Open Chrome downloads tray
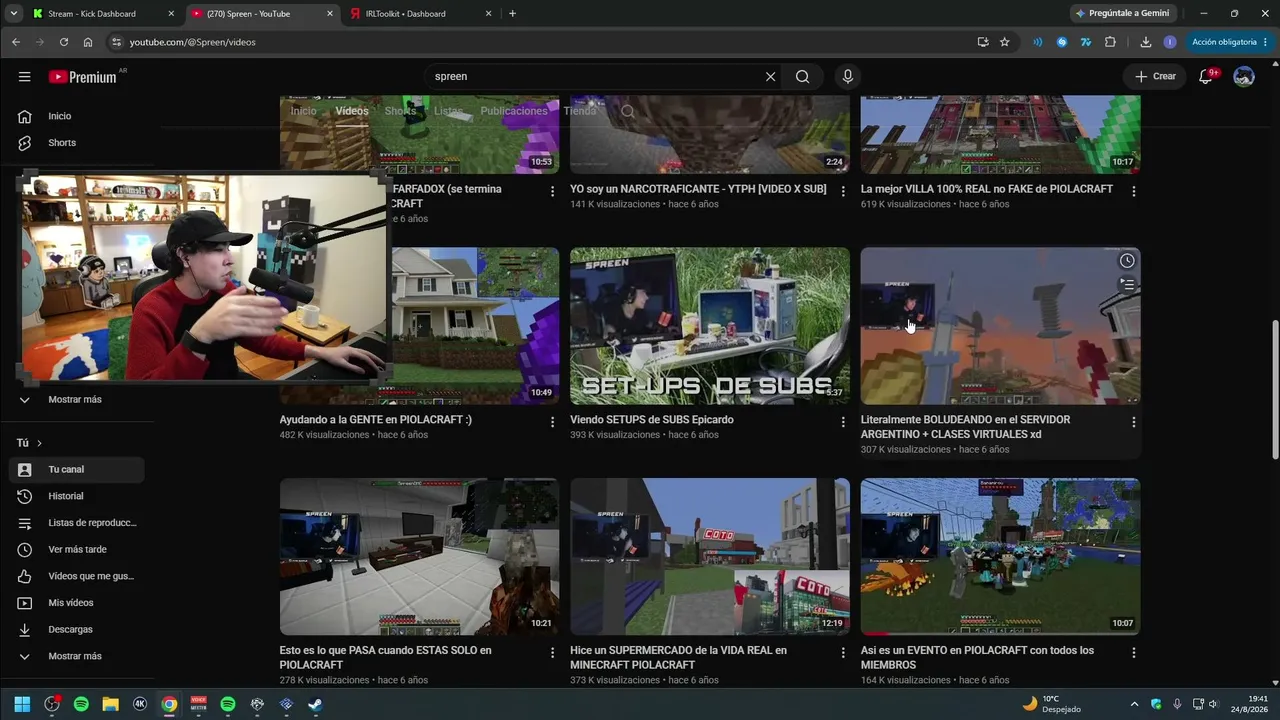Viewport: 1280px width, 720px height. 1146,42
